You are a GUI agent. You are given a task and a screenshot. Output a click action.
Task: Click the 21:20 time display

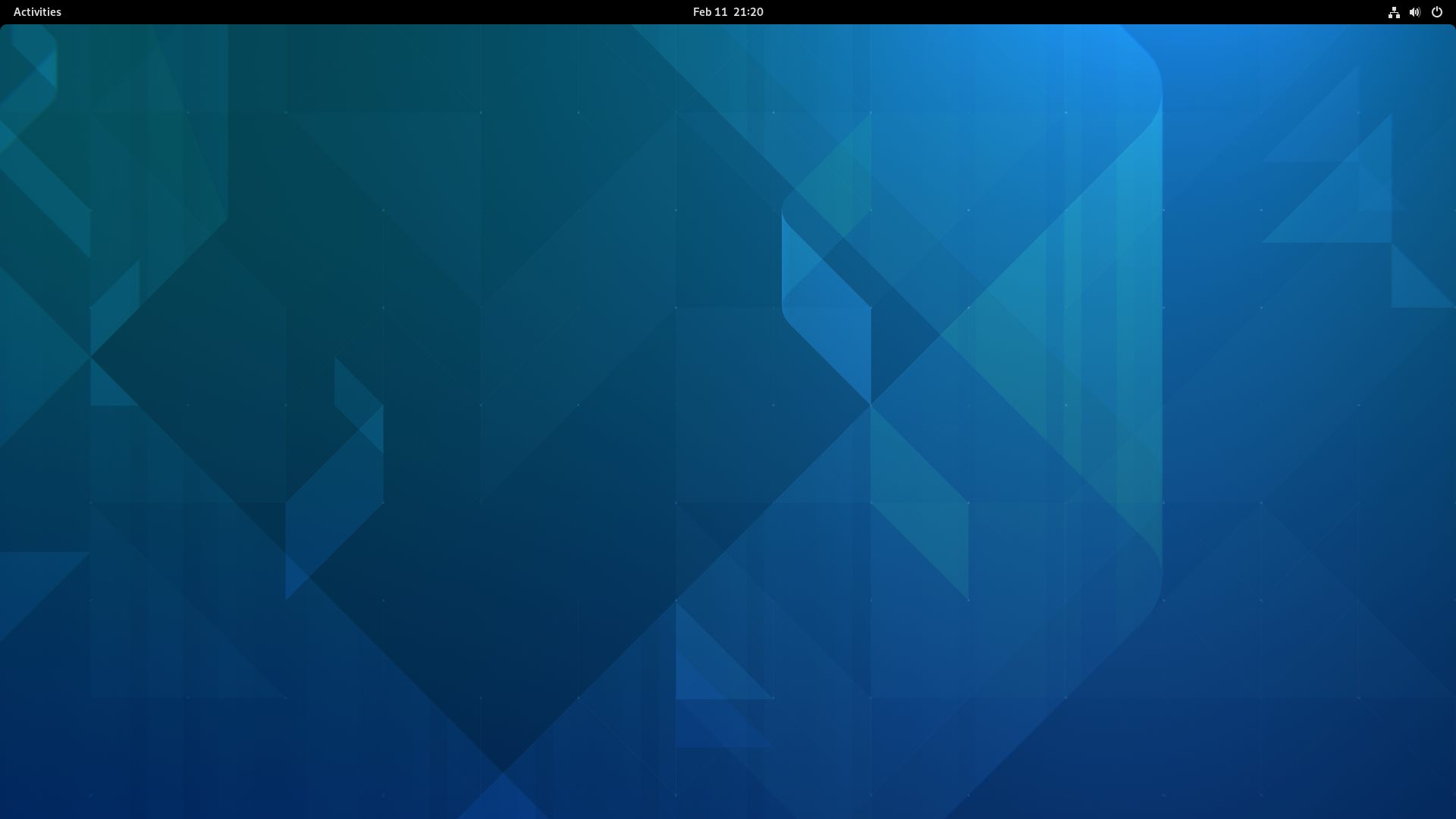point(748,12)
